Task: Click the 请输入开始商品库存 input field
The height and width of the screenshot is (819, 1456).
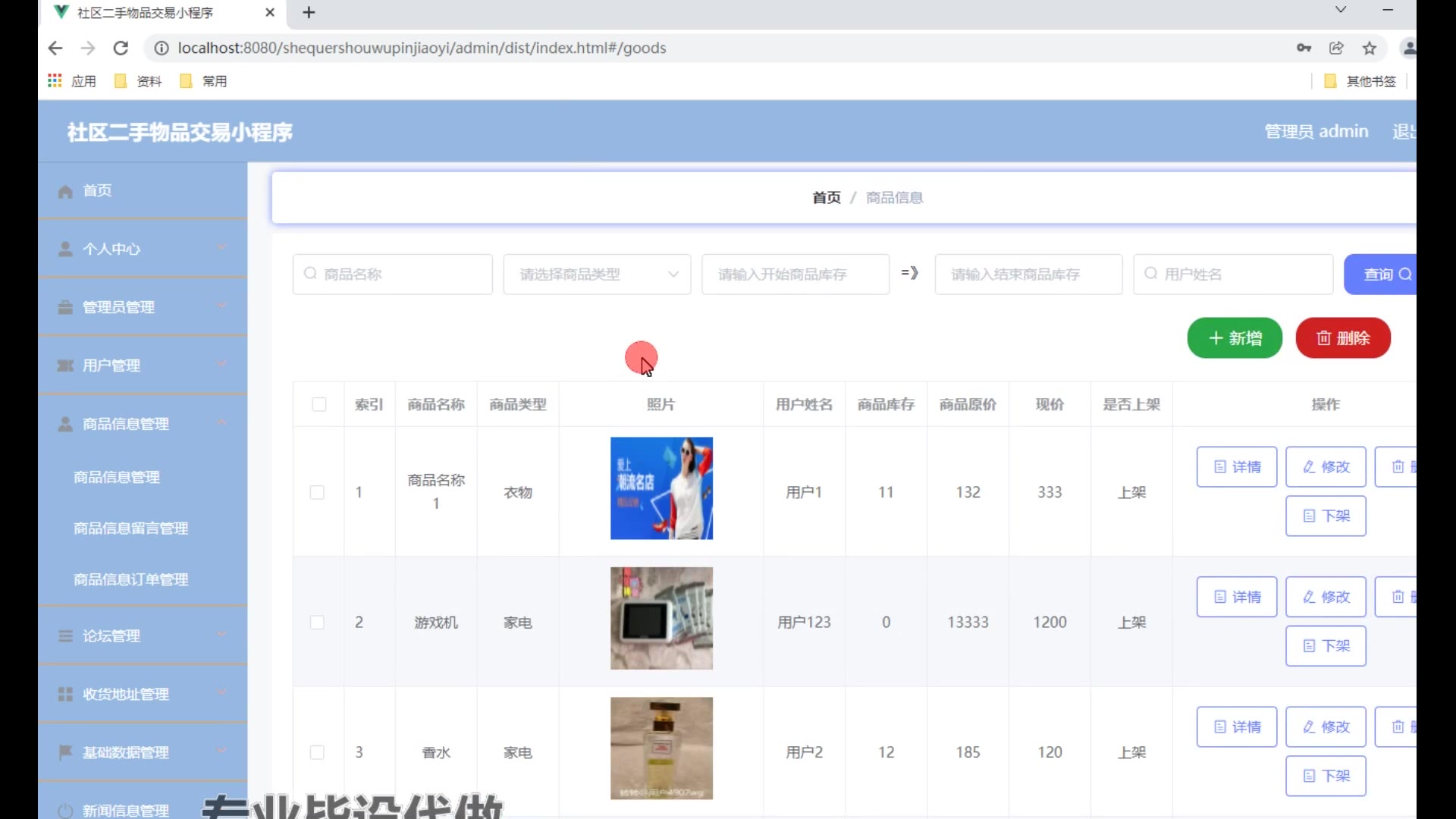Action: click(795, 274)
